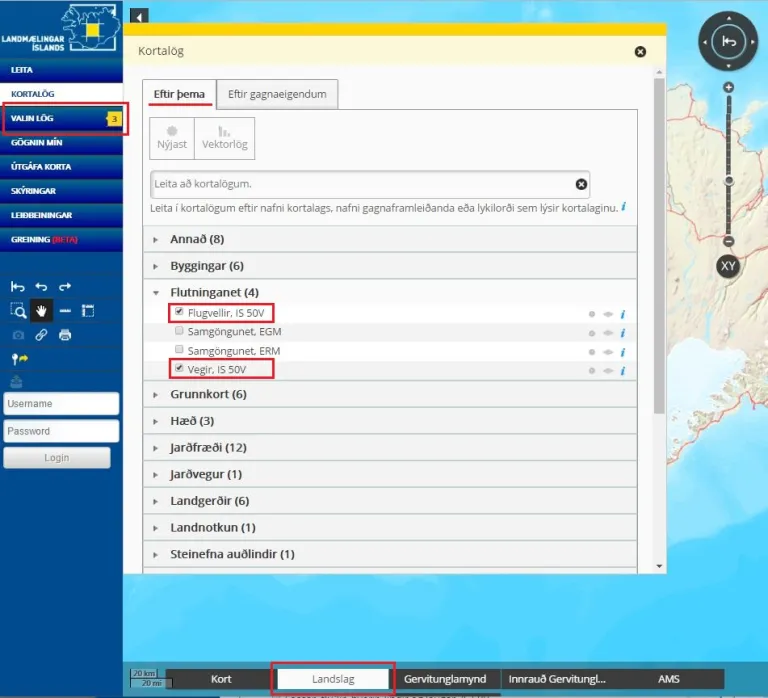This screenshot has height=698, width=768.
Task: Switch basemap to Gervitunglamynd
Action: (445, 679)
